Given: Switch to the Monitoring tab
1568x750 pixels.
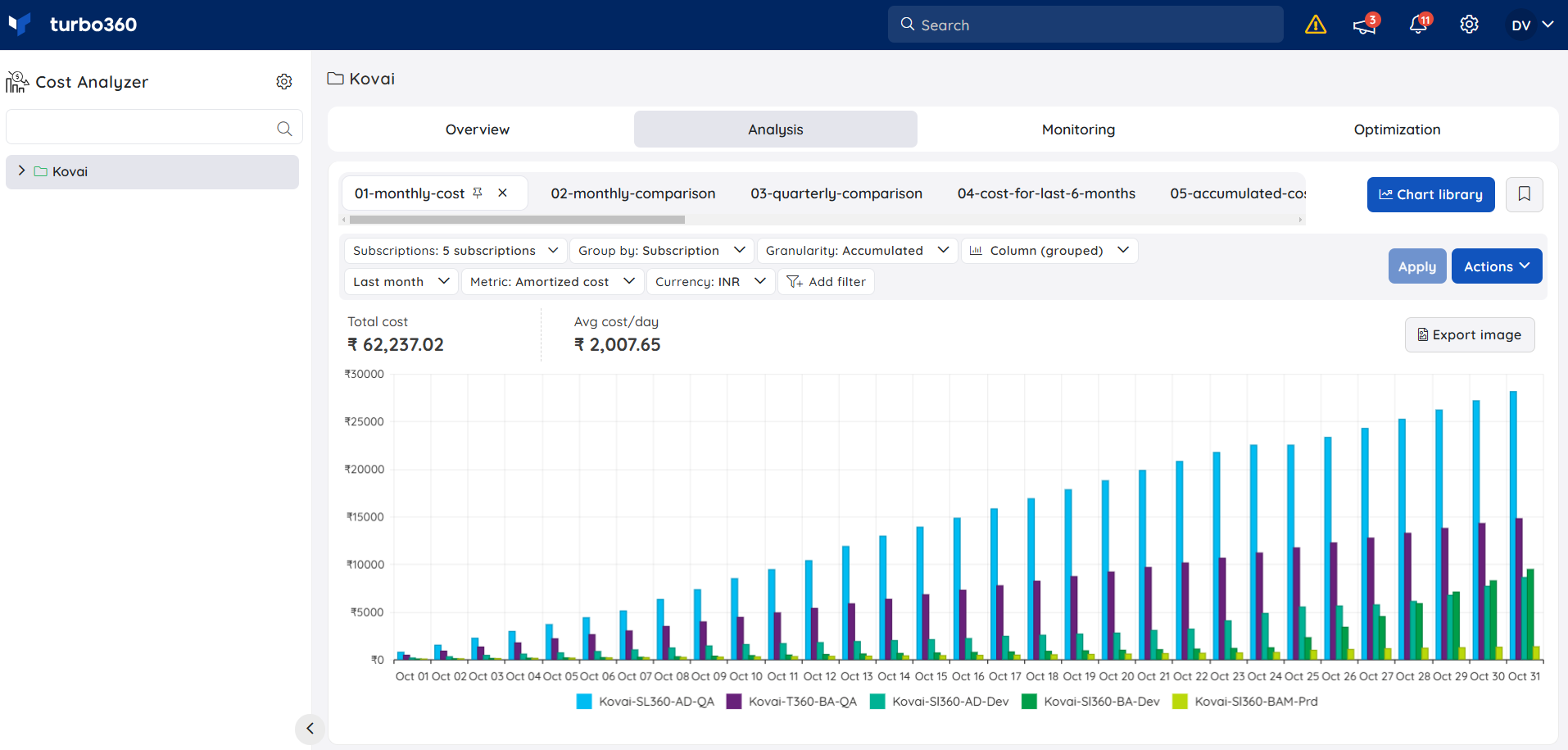Looking at the screenshot, I should coord(1078,130).
